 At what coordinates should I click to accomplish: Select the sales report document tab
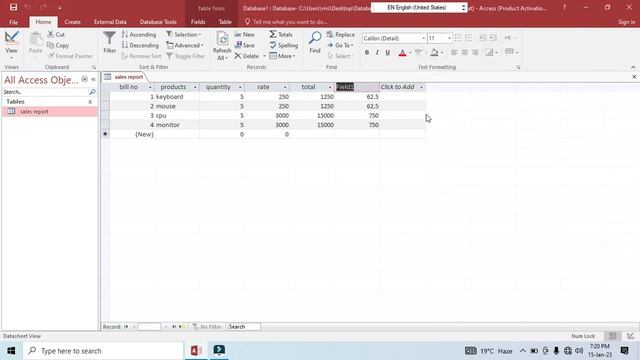124,77
